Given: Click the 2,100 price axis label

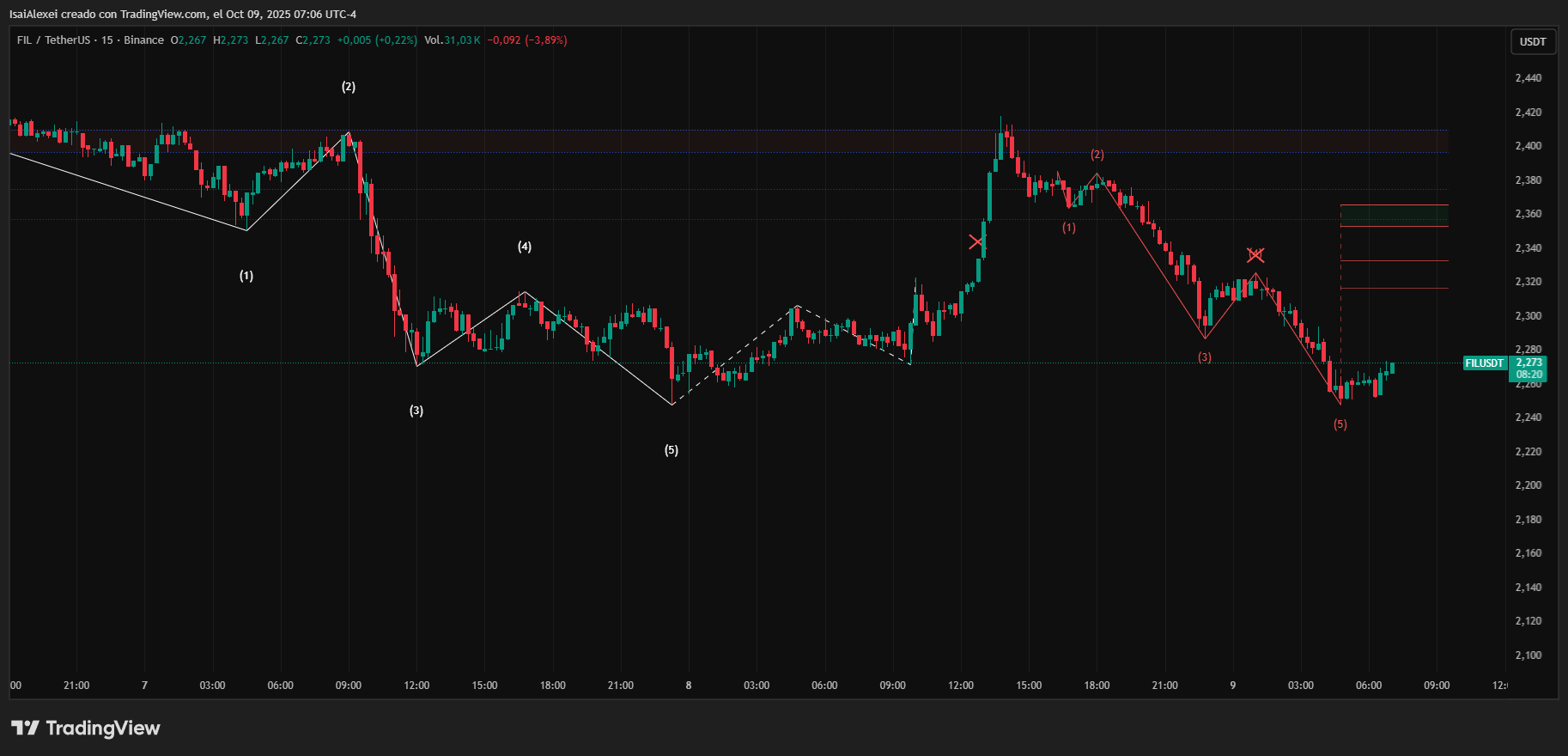Looking at the screenshot, I should tap(1528, 655).
